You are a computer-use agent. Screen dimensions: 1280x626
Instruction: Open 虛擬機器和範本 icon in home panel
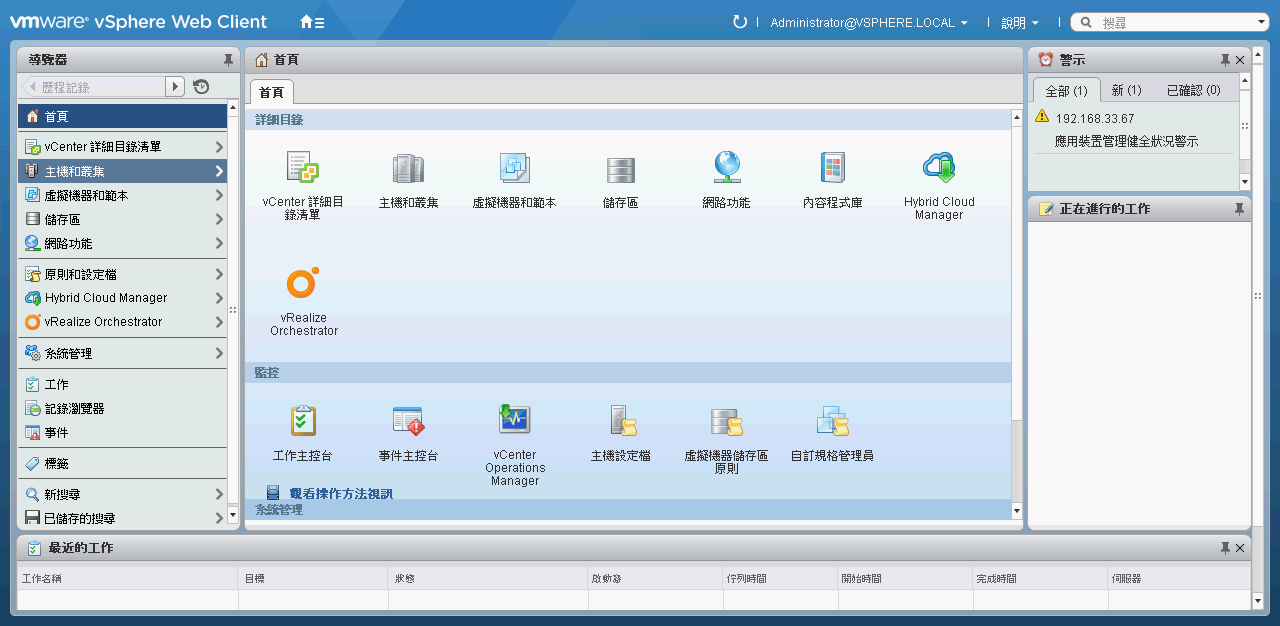click(x=514, y=168)
